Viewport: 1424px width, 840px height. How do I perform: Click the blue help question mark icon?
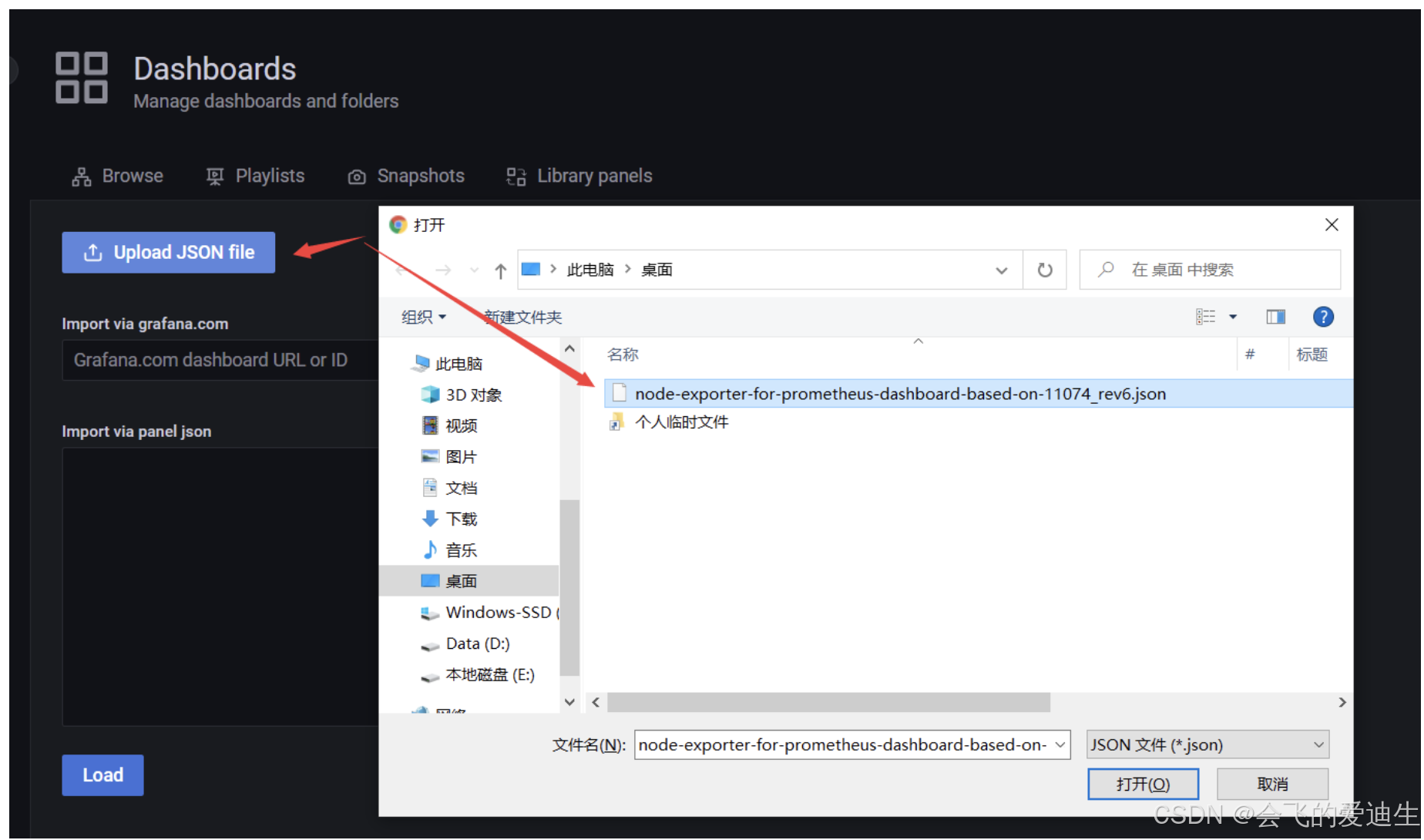(x=1323, y=317)
